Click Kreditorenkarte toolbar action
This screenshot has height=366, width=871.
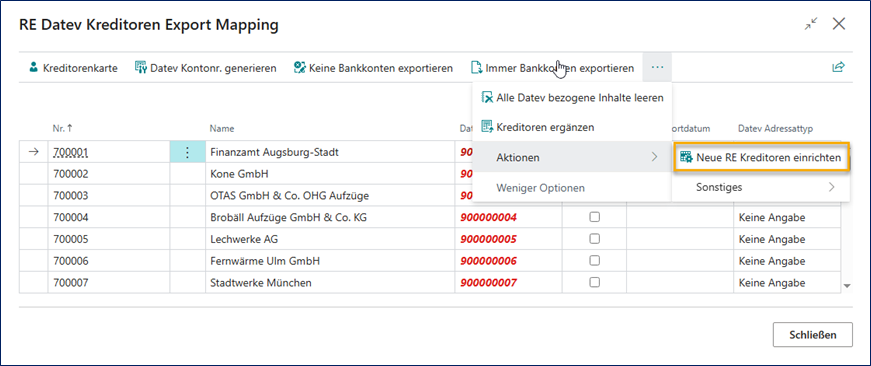point(73,68)
